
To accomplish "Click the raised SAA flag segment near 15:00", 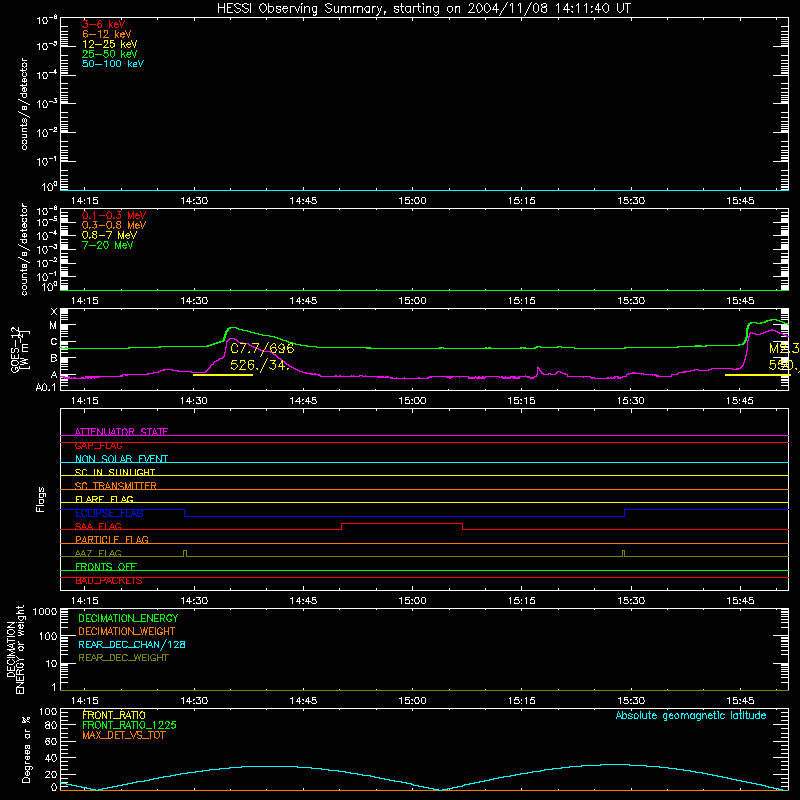I will [x=402, y=523].
